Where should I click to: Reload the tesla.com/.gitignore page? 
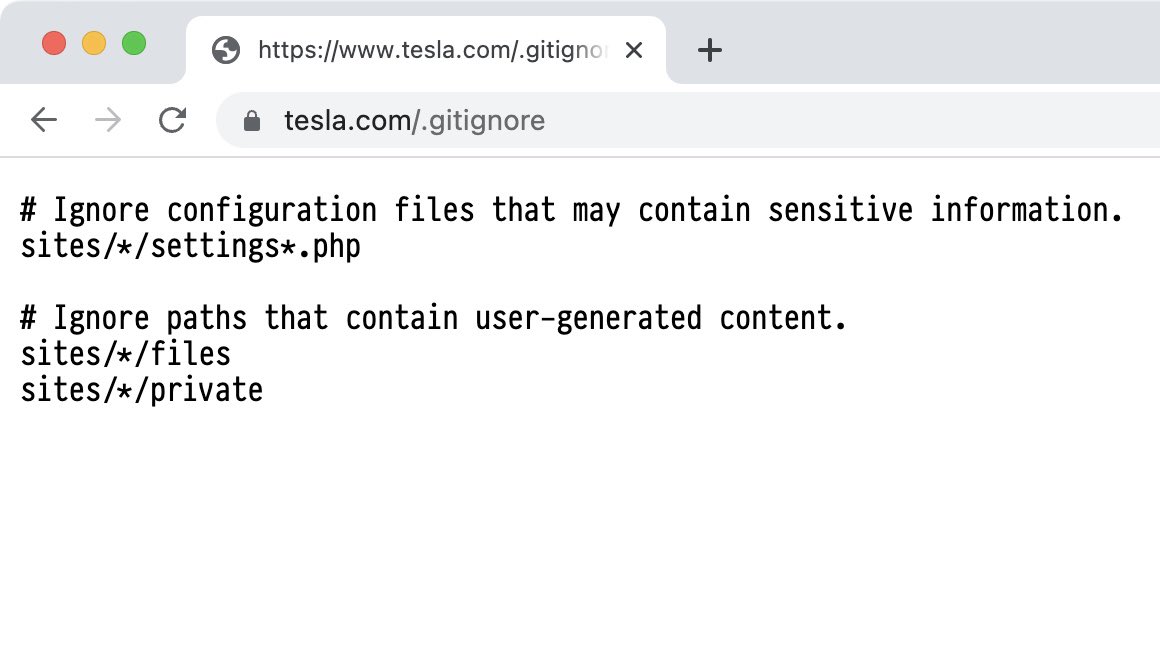pos(172,120)
